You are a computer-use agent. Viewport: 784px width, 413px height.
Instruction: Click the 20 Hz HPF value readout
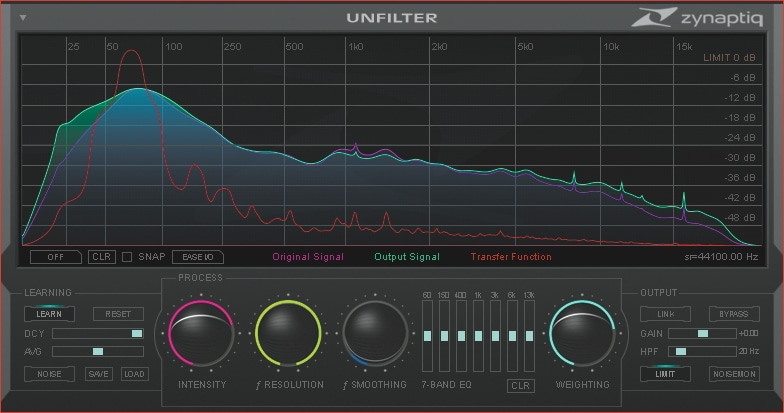pyautogui.click(x=749, y=352)
